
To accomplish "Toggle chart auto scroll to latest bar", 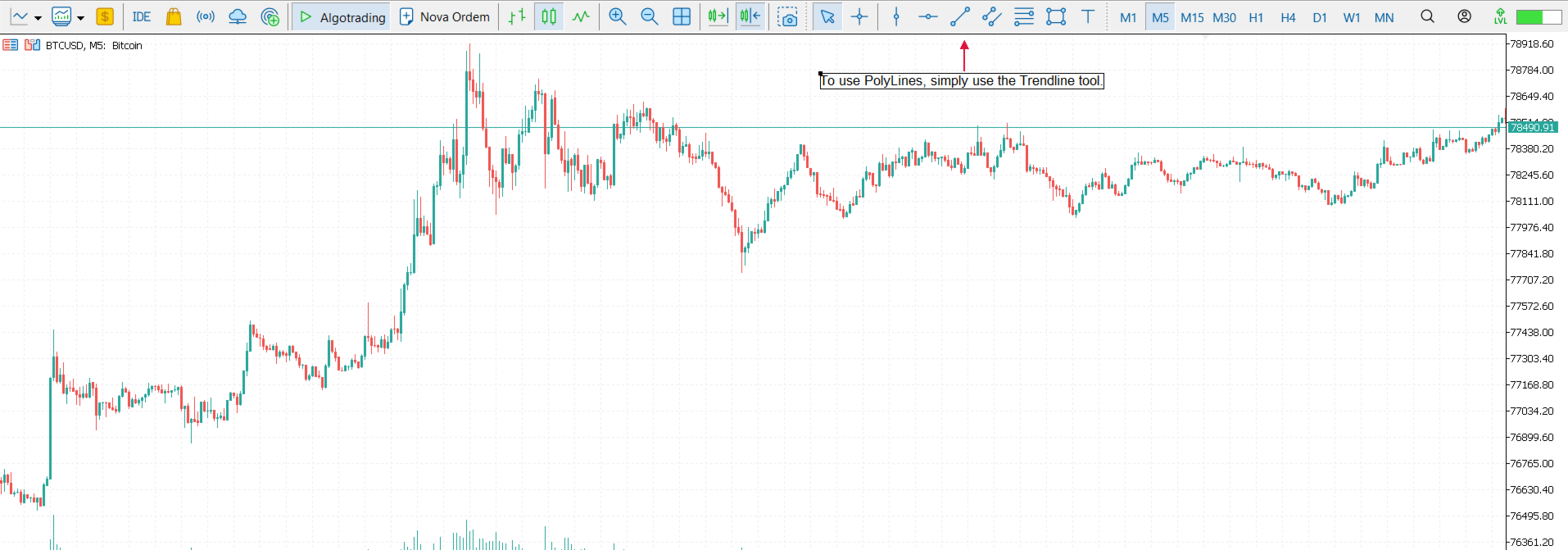I will 718,16.
